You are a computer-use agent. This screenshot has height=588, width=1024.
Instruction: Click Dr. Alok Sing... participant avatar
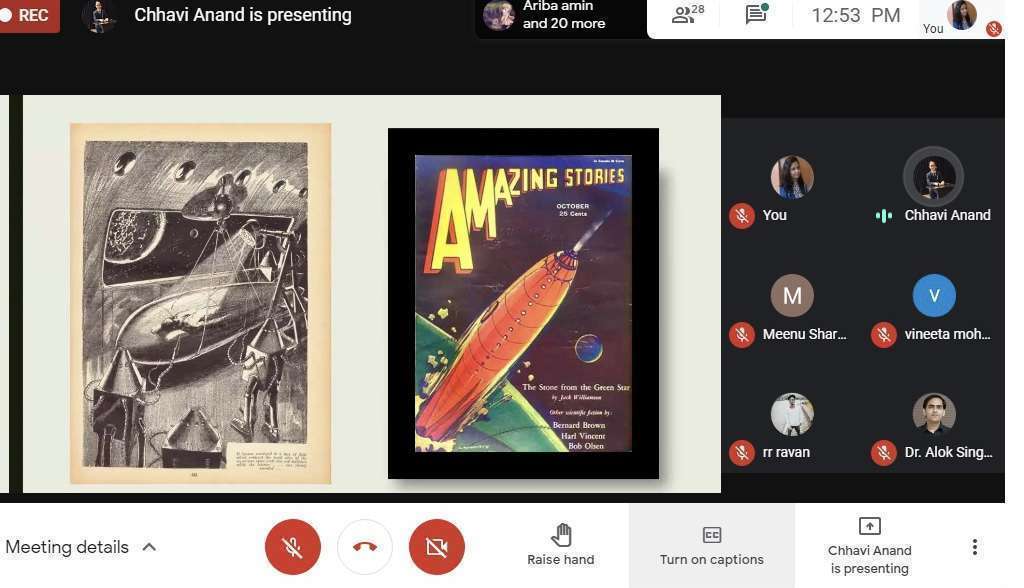point(934,414)
